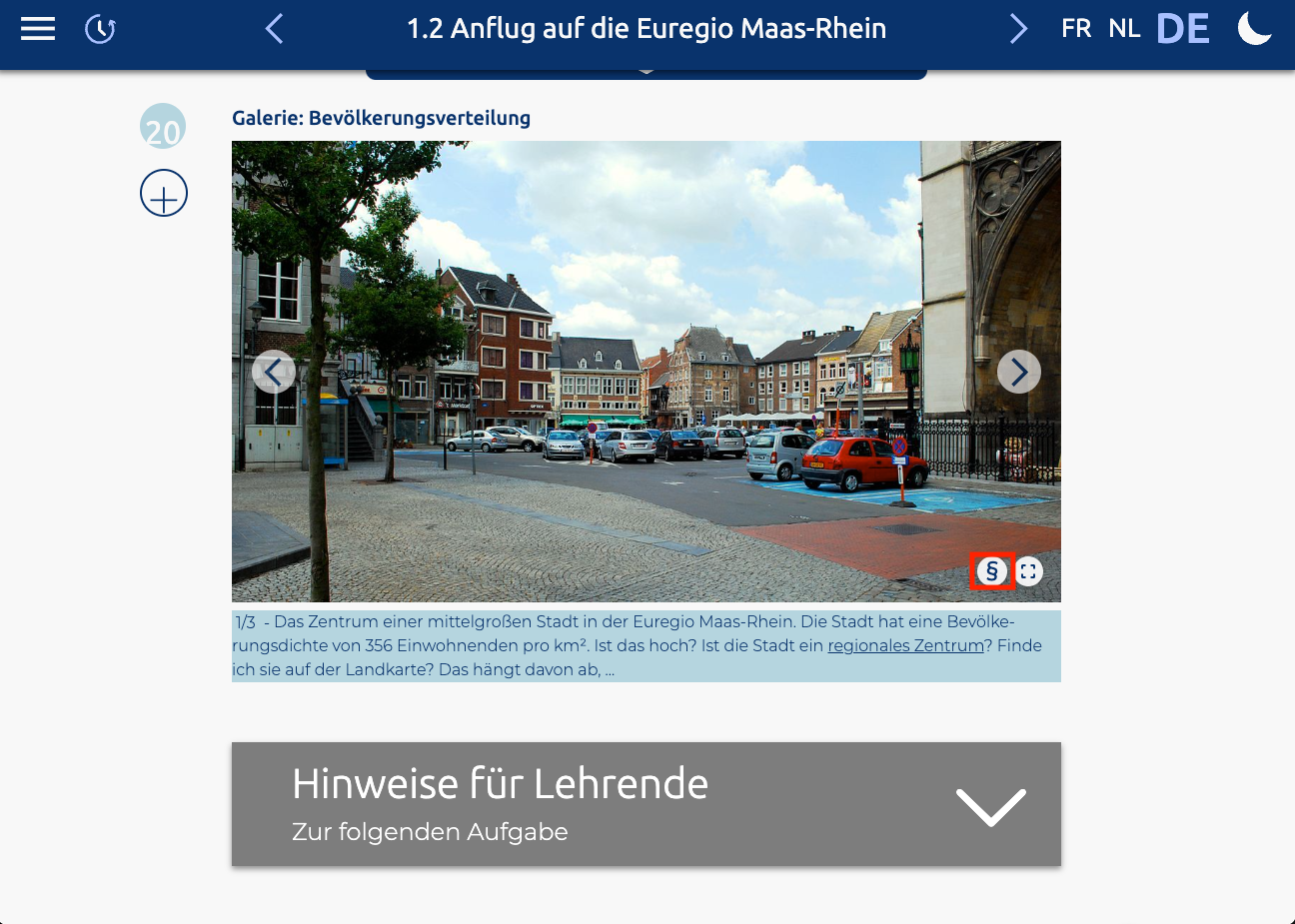Switch language to FR
Image resolution: width=1295 pixels, height=924 pixels.
(x=1076, y=29)
